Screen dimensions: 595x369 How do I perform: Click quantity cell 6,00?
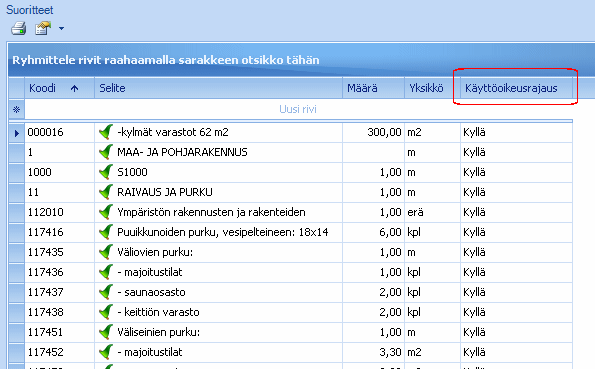coord(373,232)
